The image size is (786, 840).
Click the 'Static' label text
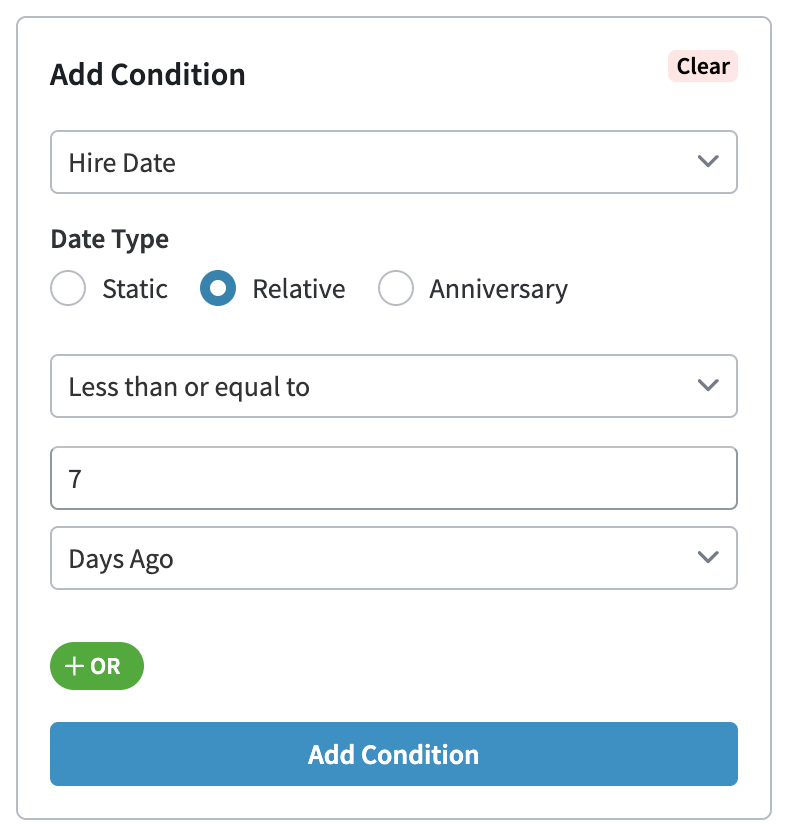pos(135,290)
